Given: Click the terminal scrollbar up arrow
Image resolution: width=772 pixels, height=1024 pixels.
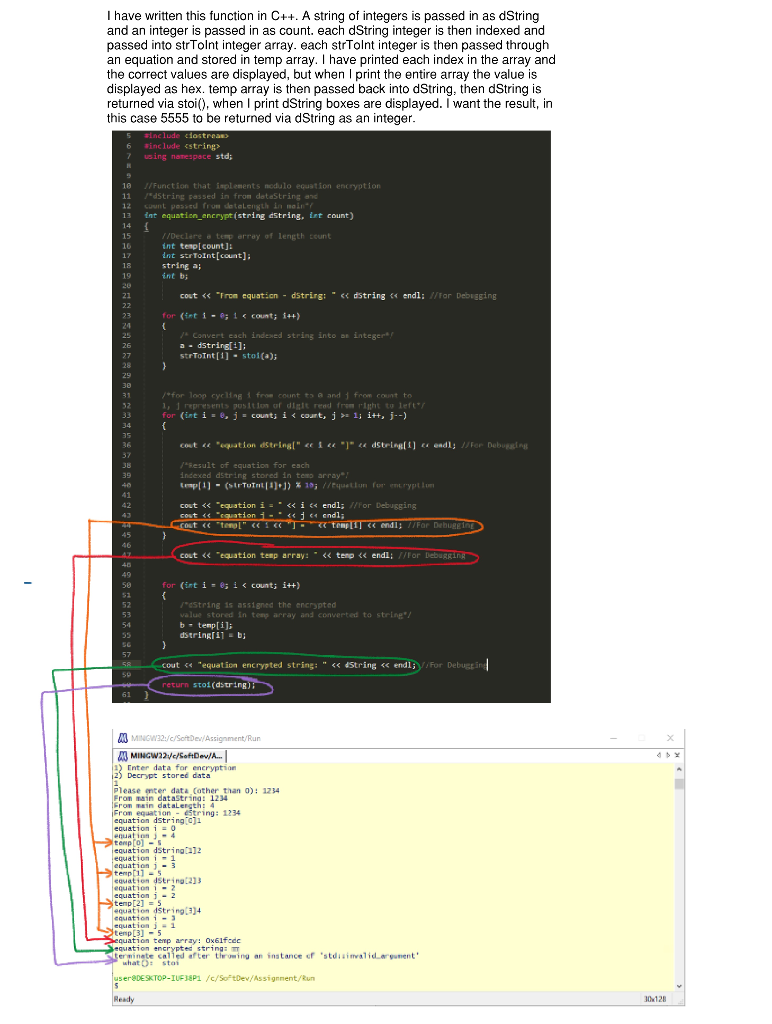Looking at the screenshot, I should 679,769.
